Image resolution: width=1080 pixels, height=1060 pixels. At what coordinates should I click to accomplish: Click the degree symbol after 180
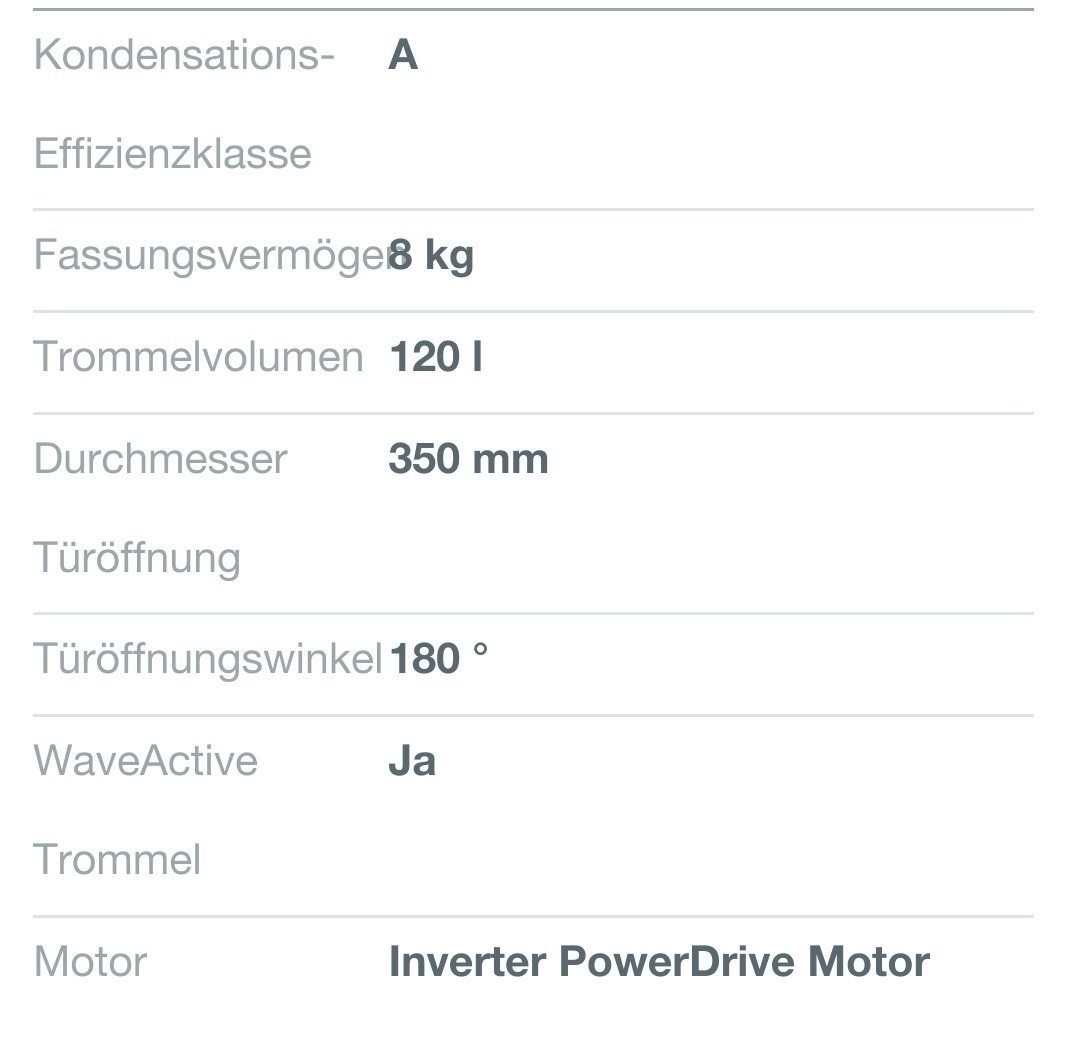coord(480,652)
